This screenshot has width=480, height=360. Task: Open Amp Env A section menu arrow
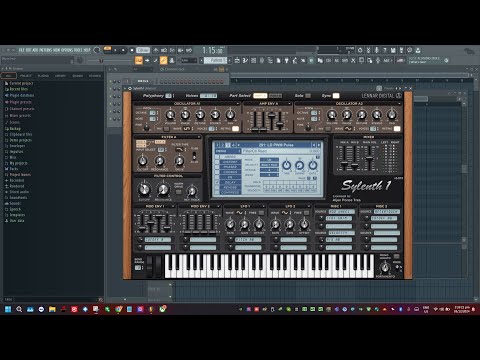coord(289,104)
